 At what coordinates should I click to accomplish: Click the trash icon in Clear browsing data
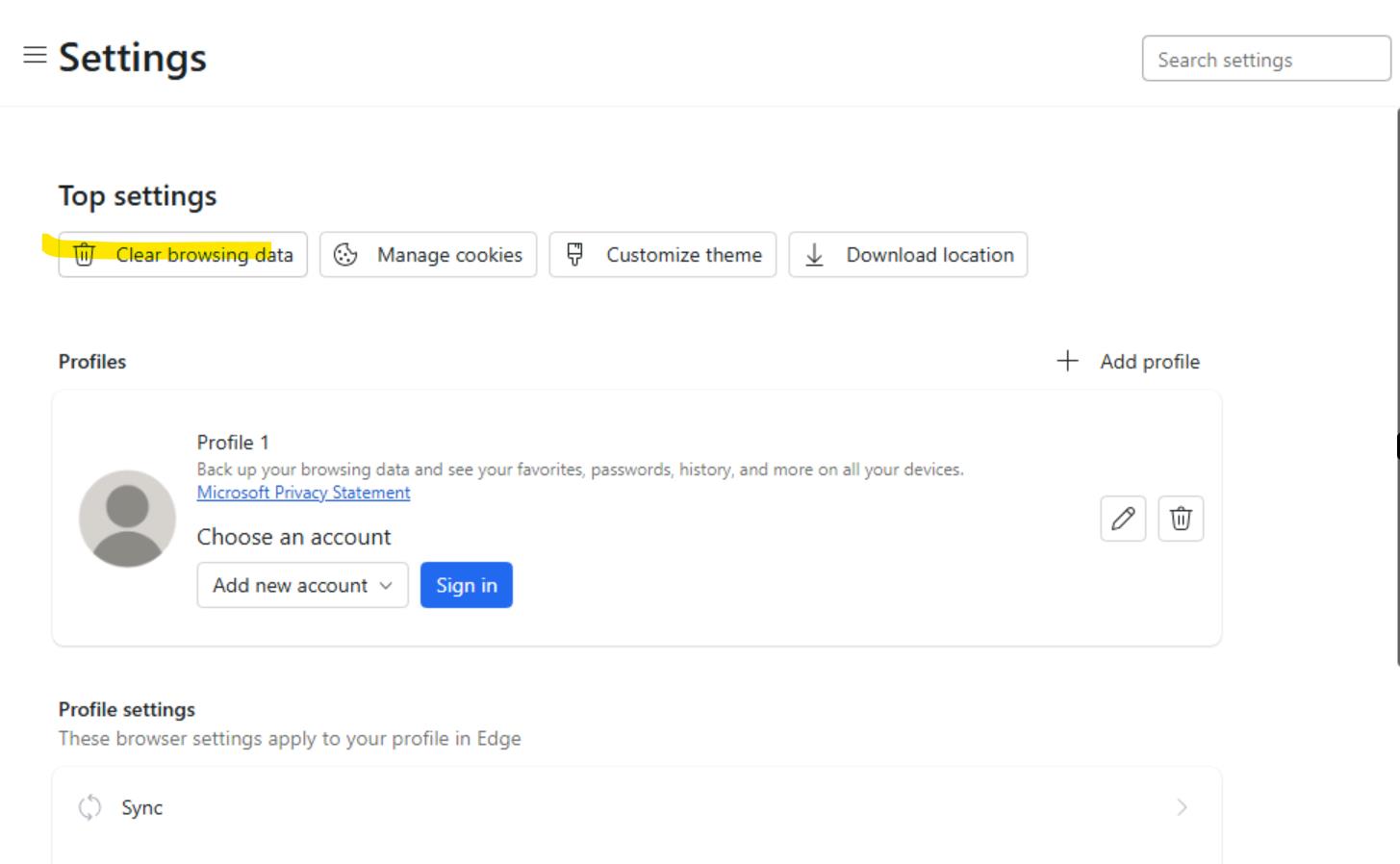[85, 255]
